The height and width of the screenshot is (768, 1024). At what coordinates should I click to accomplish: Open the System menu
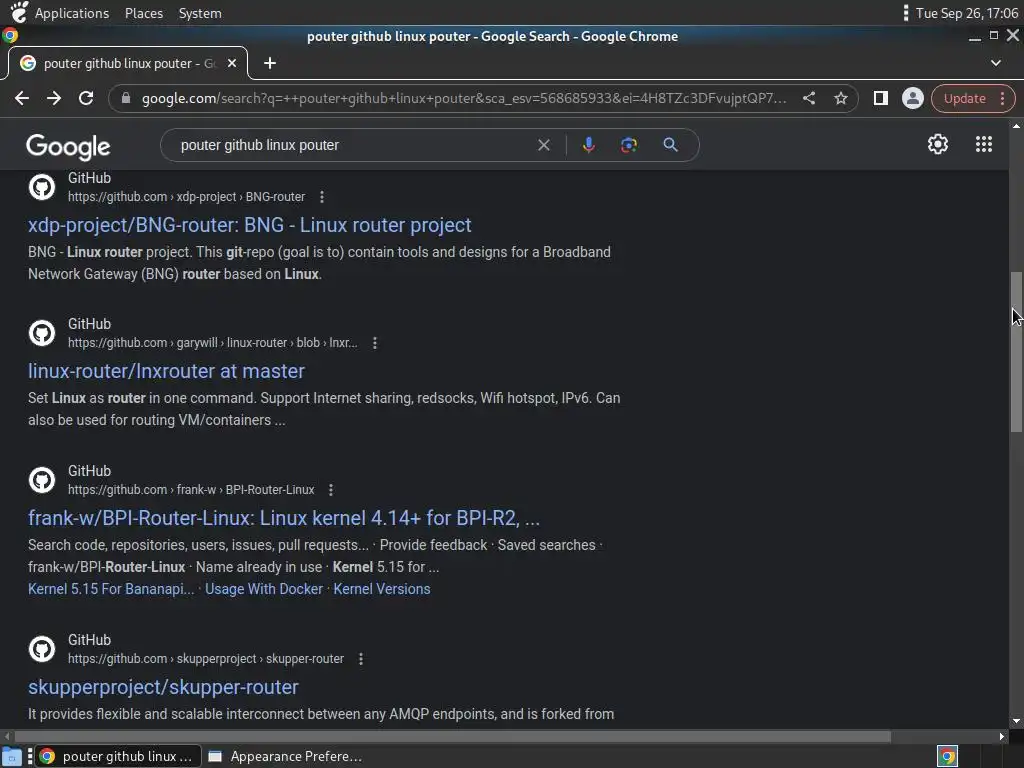[200, 13]
